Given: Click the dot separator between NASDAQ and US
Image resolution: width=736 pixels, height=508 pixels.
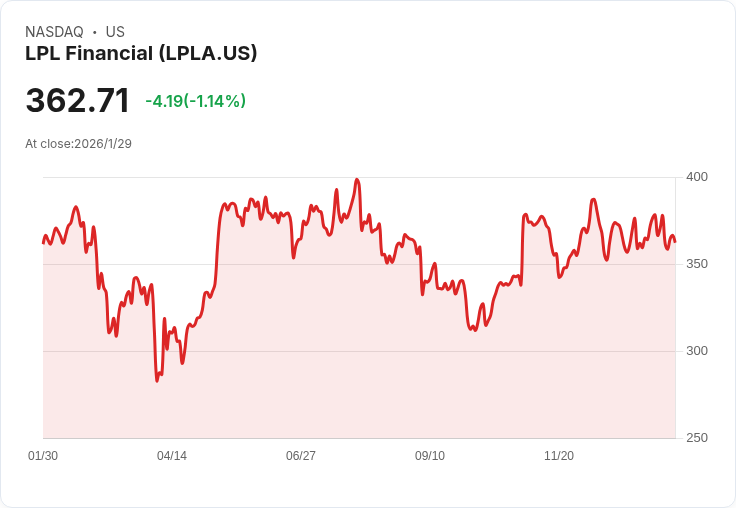Looking at the screenshot, I should point(94,32).
